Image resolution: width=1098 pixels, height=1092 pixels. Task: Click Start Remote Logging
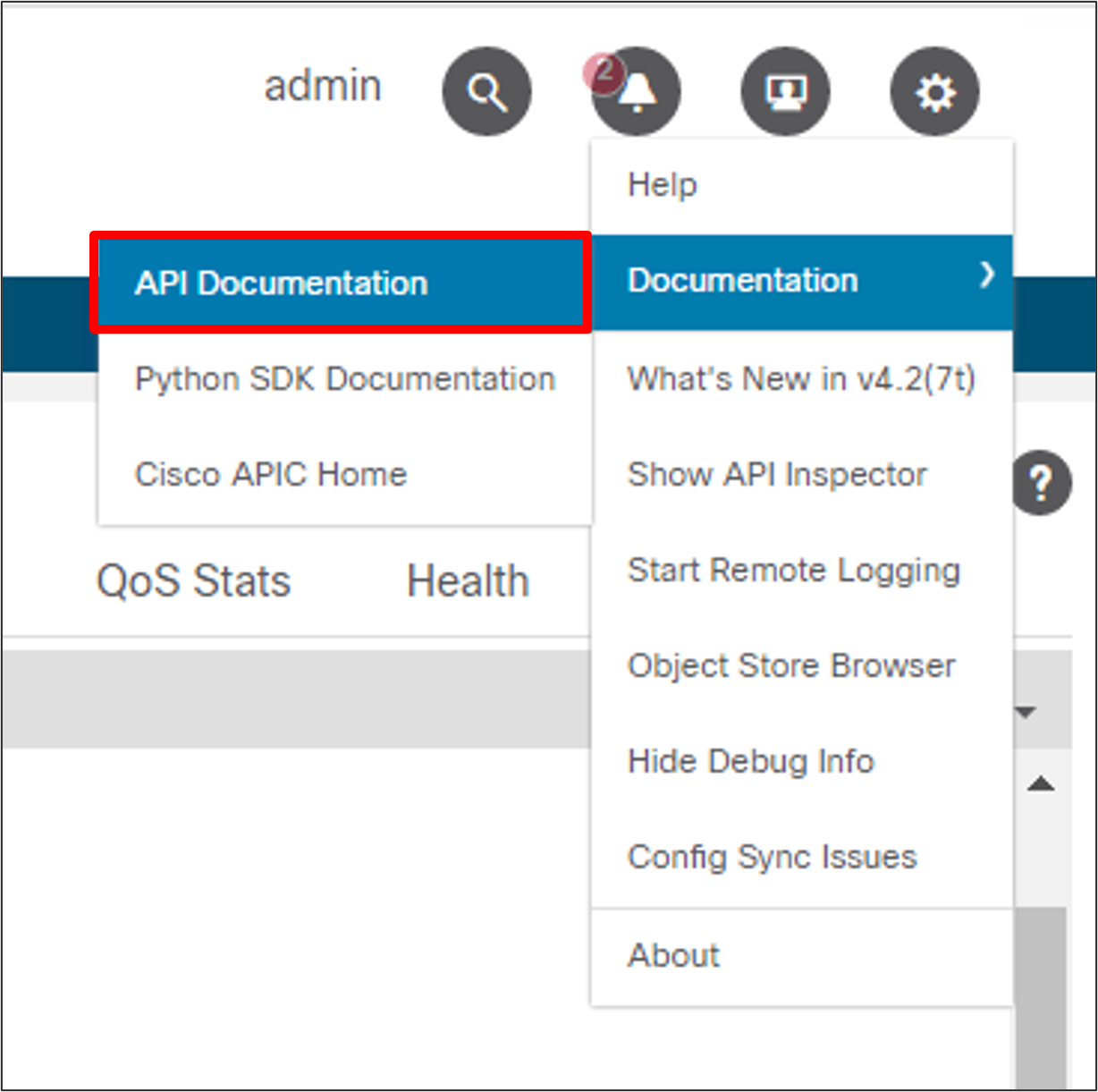point(793,571)
